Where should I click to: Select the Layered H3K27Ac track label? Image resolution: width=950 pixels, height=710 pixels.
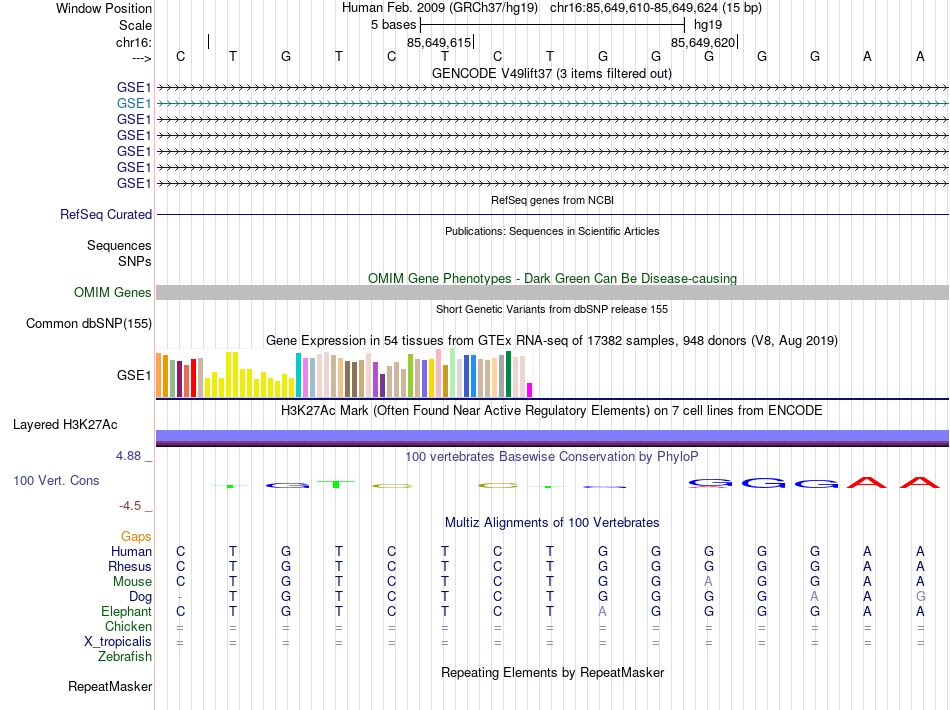tap(65, 425)
